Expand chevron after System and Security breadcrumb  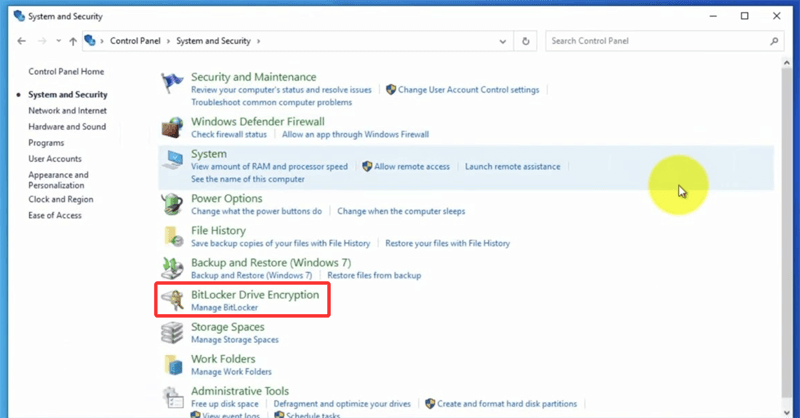pyautogui.click(x=258, y=41)
